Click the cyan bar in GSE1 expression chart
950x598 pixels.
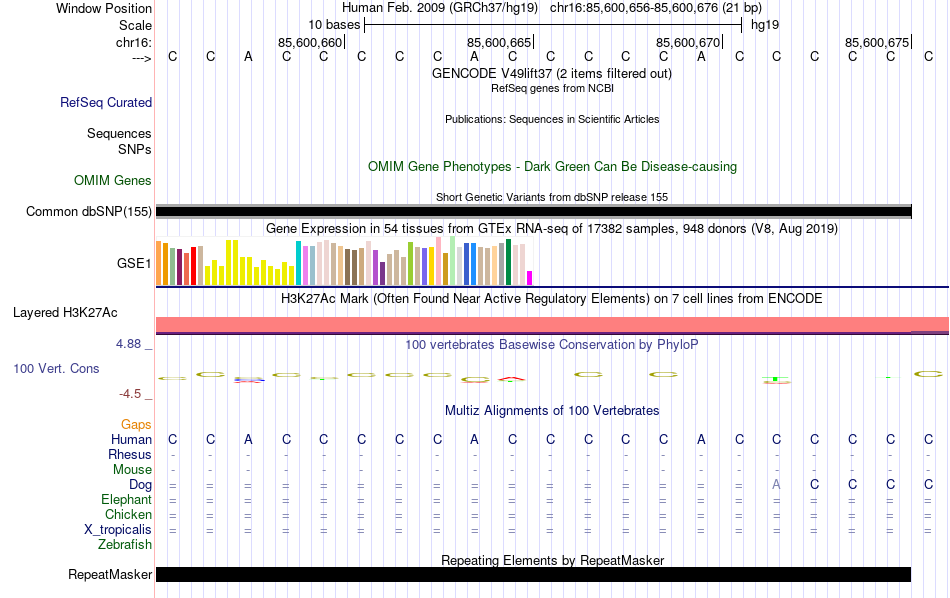(x=299, y=263)
